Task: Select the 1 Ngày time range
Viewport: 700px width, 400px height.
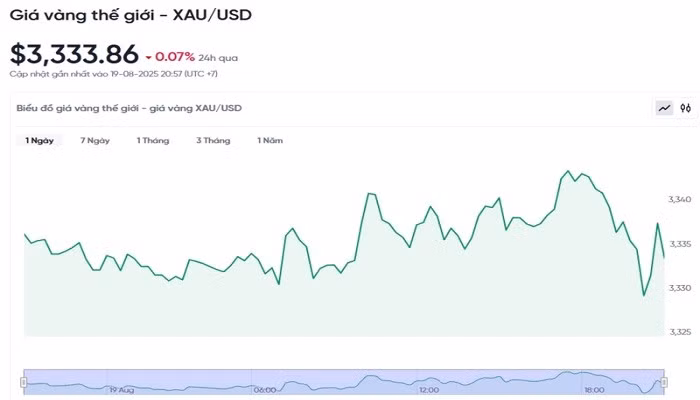Action: coord(40,141)
